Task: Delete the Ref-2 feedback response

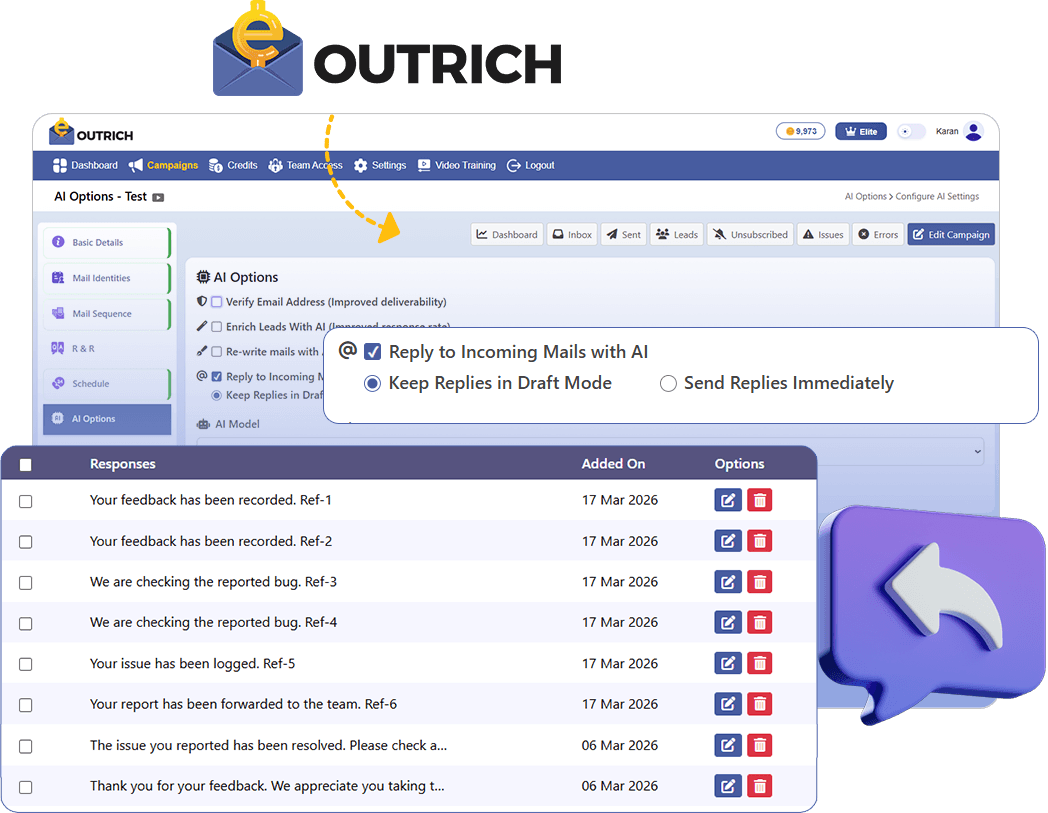Action: pos(760,541)
